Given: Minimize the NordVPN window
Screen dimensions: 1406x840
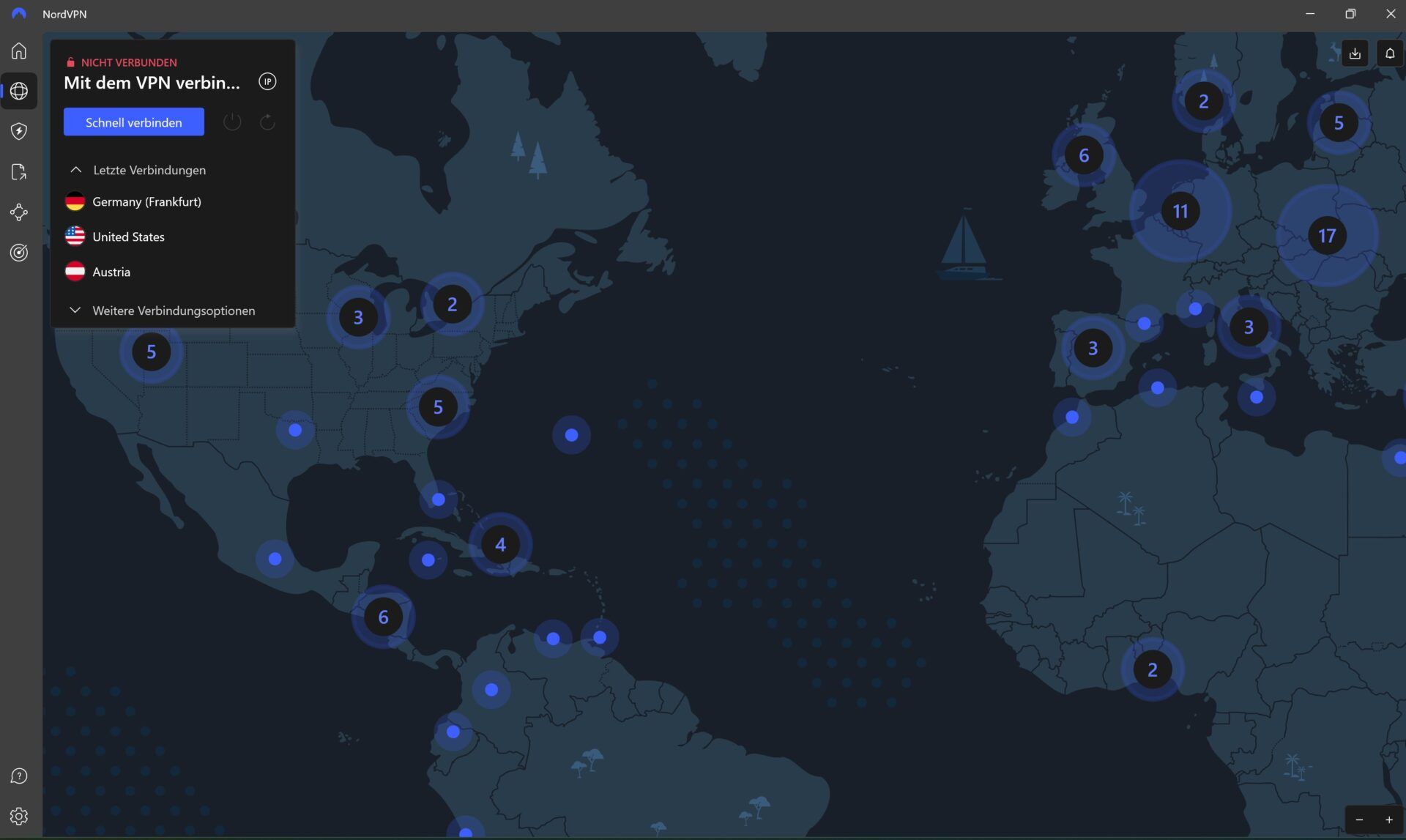Looking at the screenshot, I should click(x=1310, y=14).
